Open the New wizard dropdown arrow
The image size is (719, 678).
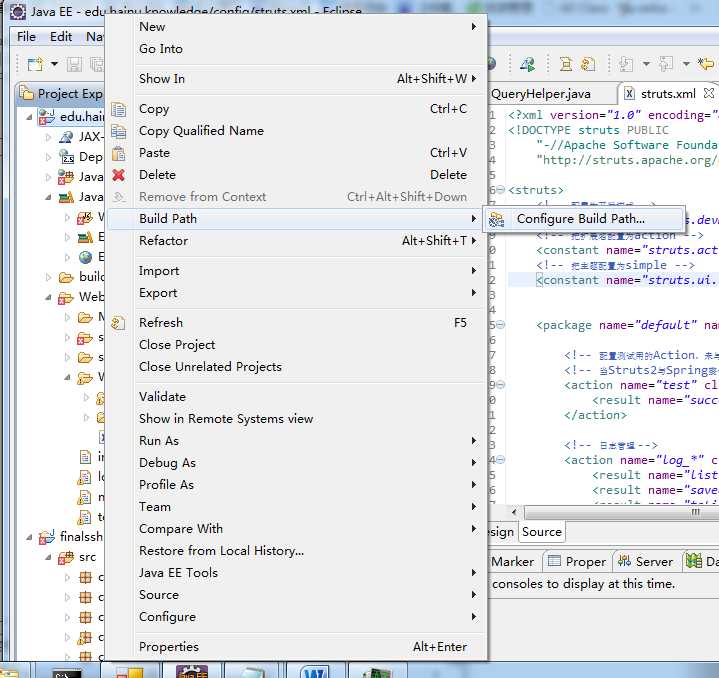54,64
